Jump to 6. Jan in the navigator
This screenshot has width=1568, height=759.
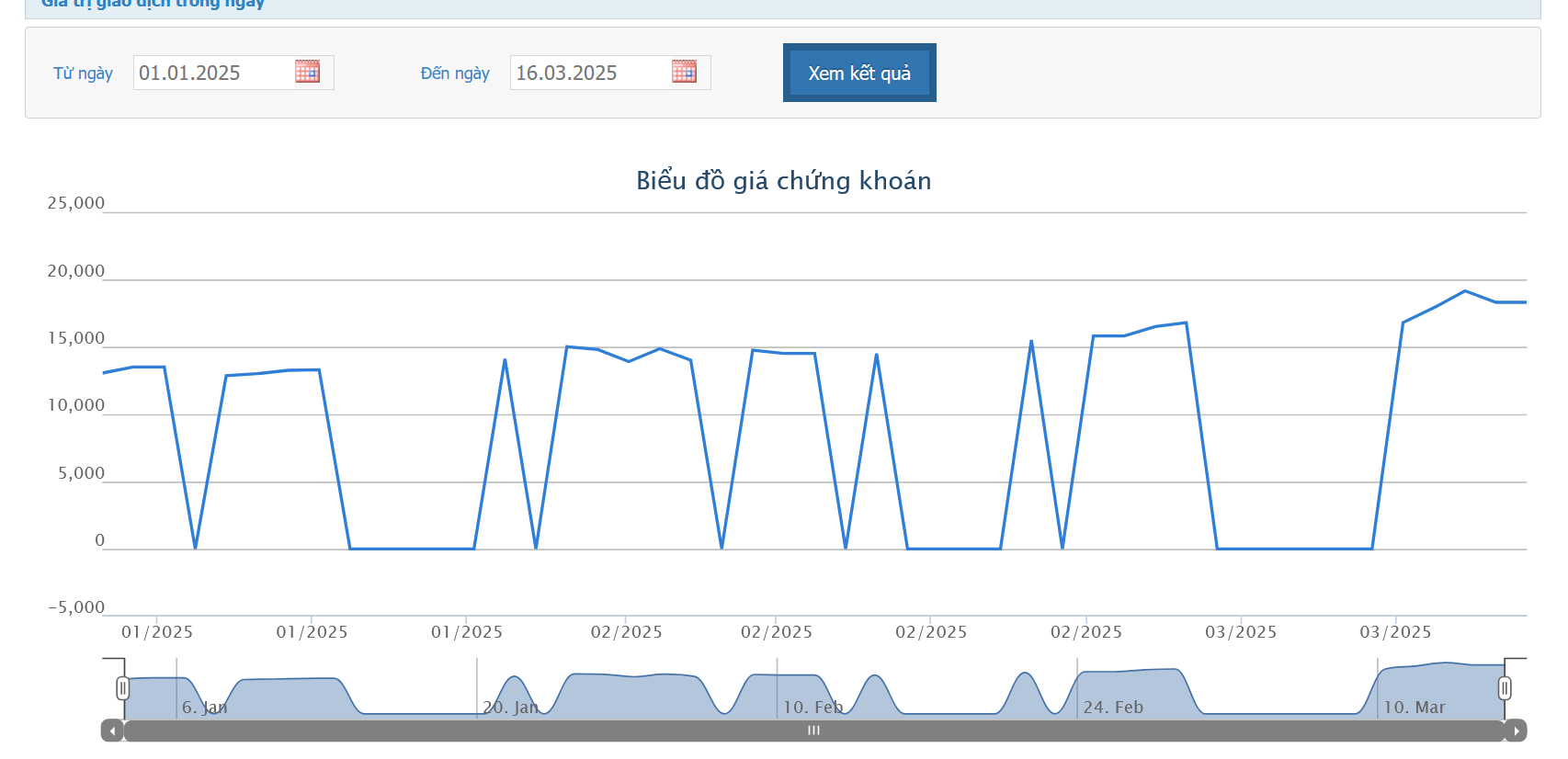point(204,708)
